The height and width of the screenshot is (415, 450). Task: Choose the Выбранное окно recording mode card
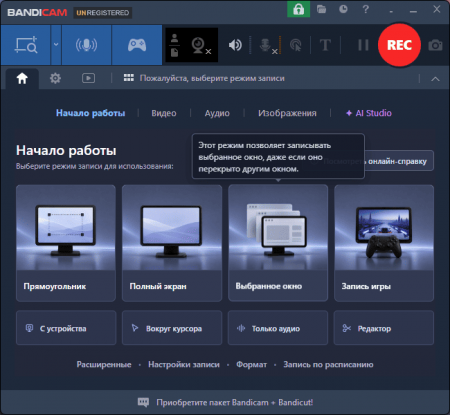pyautogui.click(x=278, y=243)
